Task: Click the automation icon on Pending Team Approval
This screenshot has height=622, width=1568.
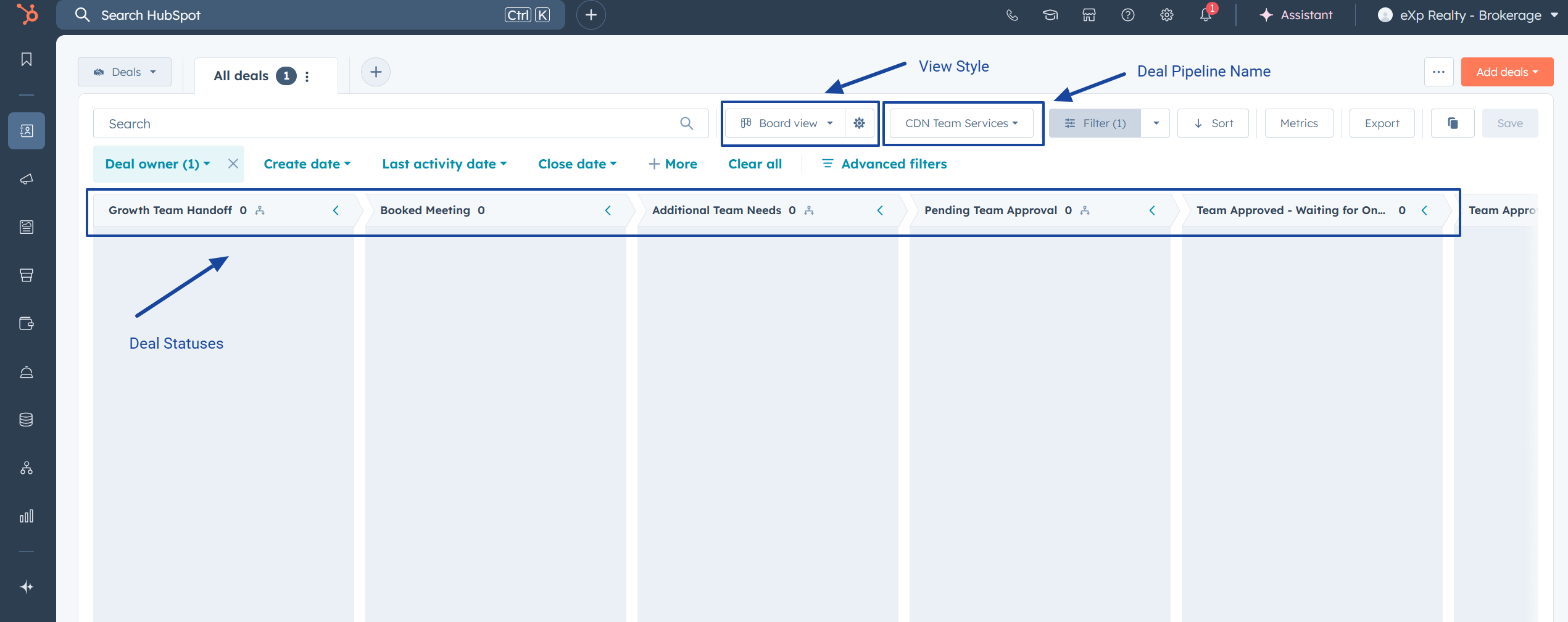Action: point(1085,210)
